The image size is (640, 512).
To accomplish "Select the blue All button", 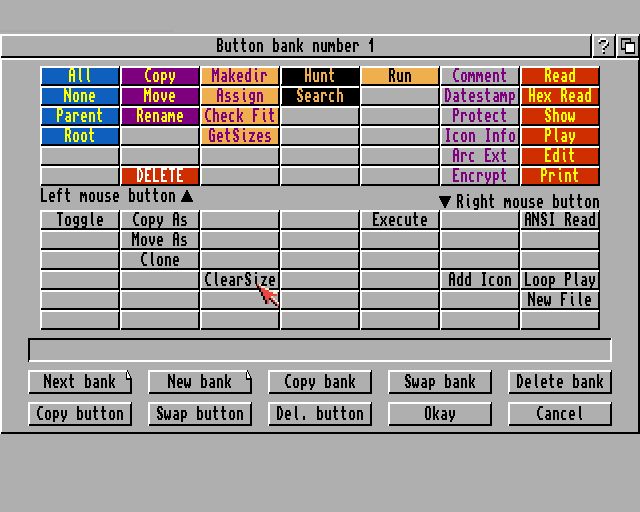I will [x=80, y=76].
